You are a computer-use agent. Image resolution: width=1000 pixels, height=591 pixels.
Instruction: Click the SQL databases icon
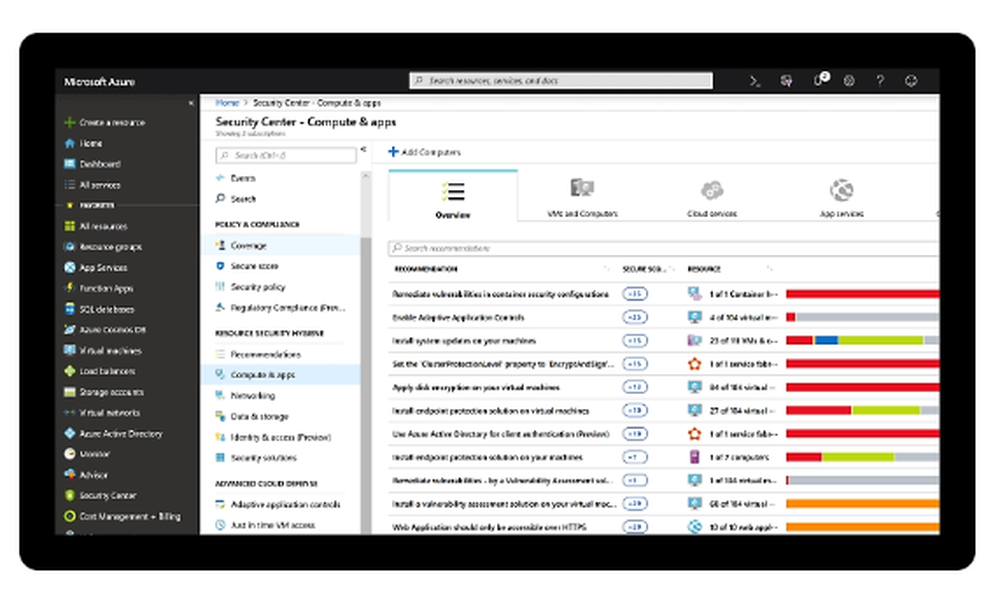pyautogui.click(x=70, y=309)
